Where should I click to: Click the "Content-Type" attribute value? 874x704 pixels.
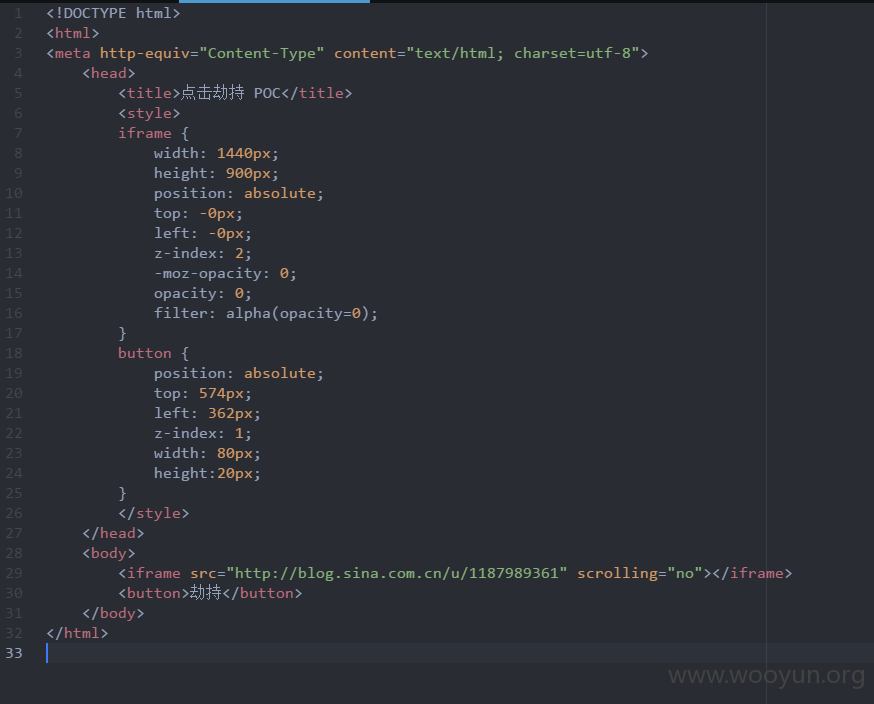pos(261,53)
